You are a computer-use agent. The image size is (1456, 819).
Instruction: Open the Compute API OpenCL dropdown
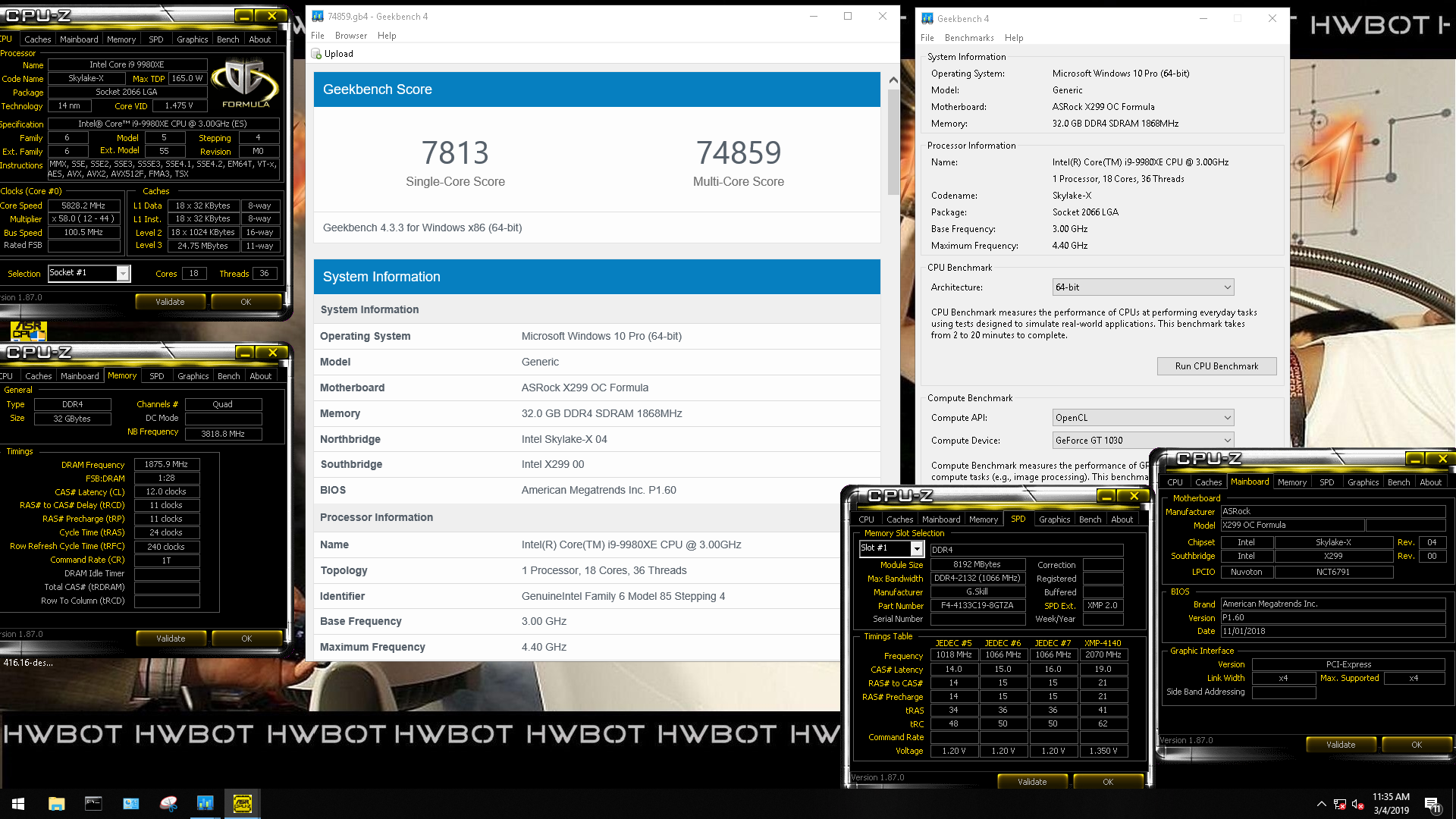tap(1143, 418)
